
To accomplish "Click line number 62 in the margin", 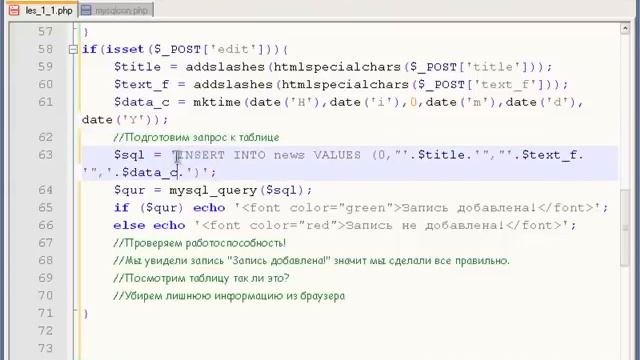I will click(45, 137).
